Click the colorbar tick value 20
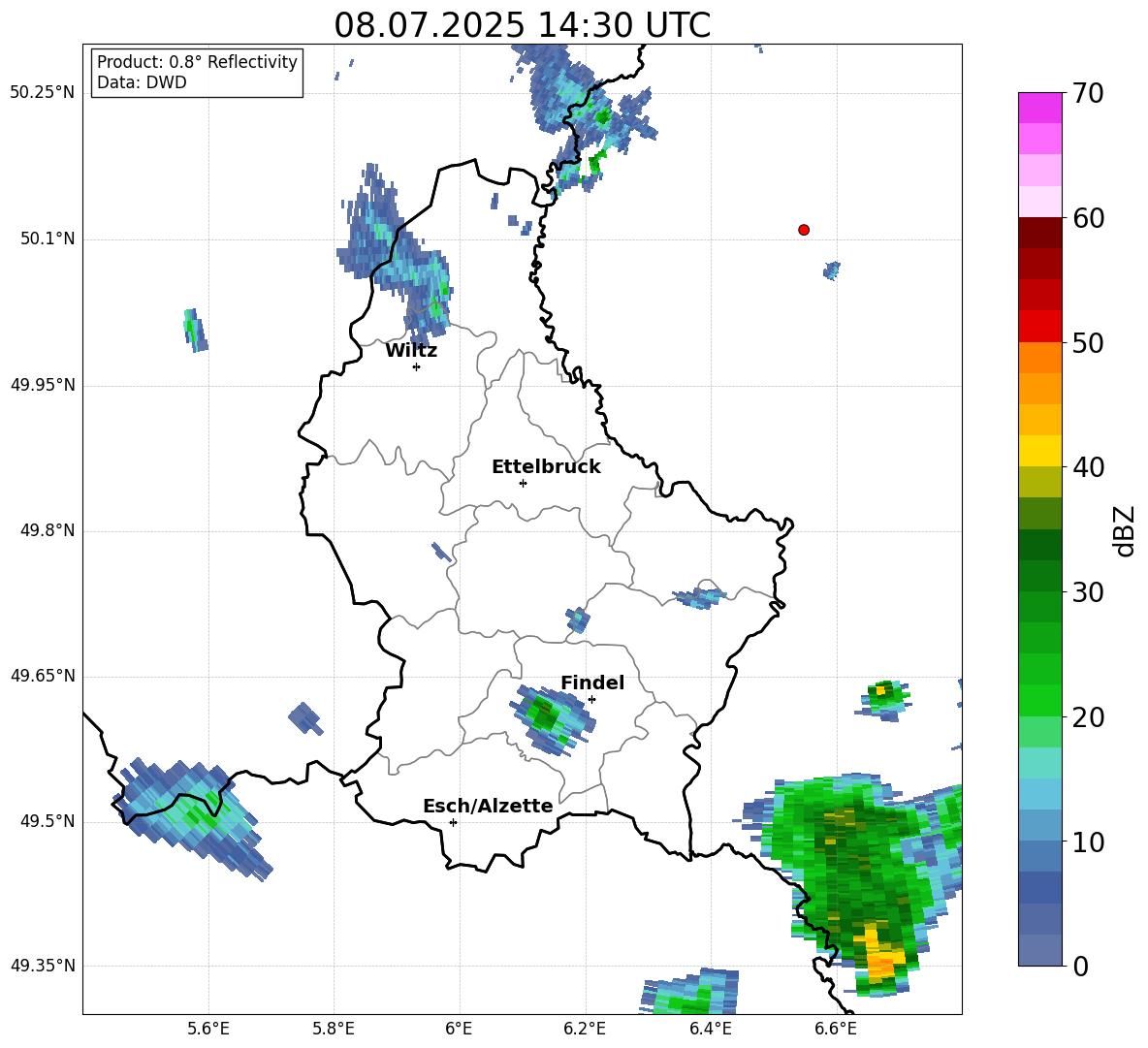The image size is (1148, 1048). pos(1088,717)
